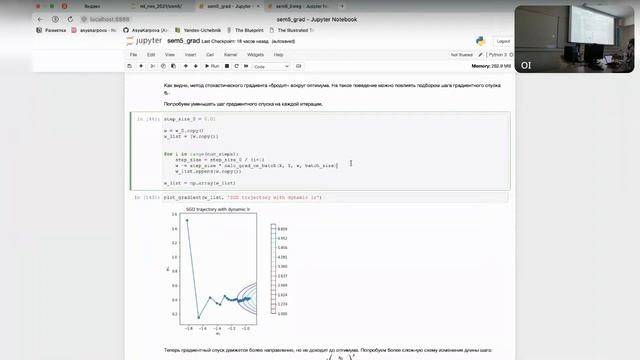
Task: Interrupt the kernel with the stop icon
Action: click(227, 66)
